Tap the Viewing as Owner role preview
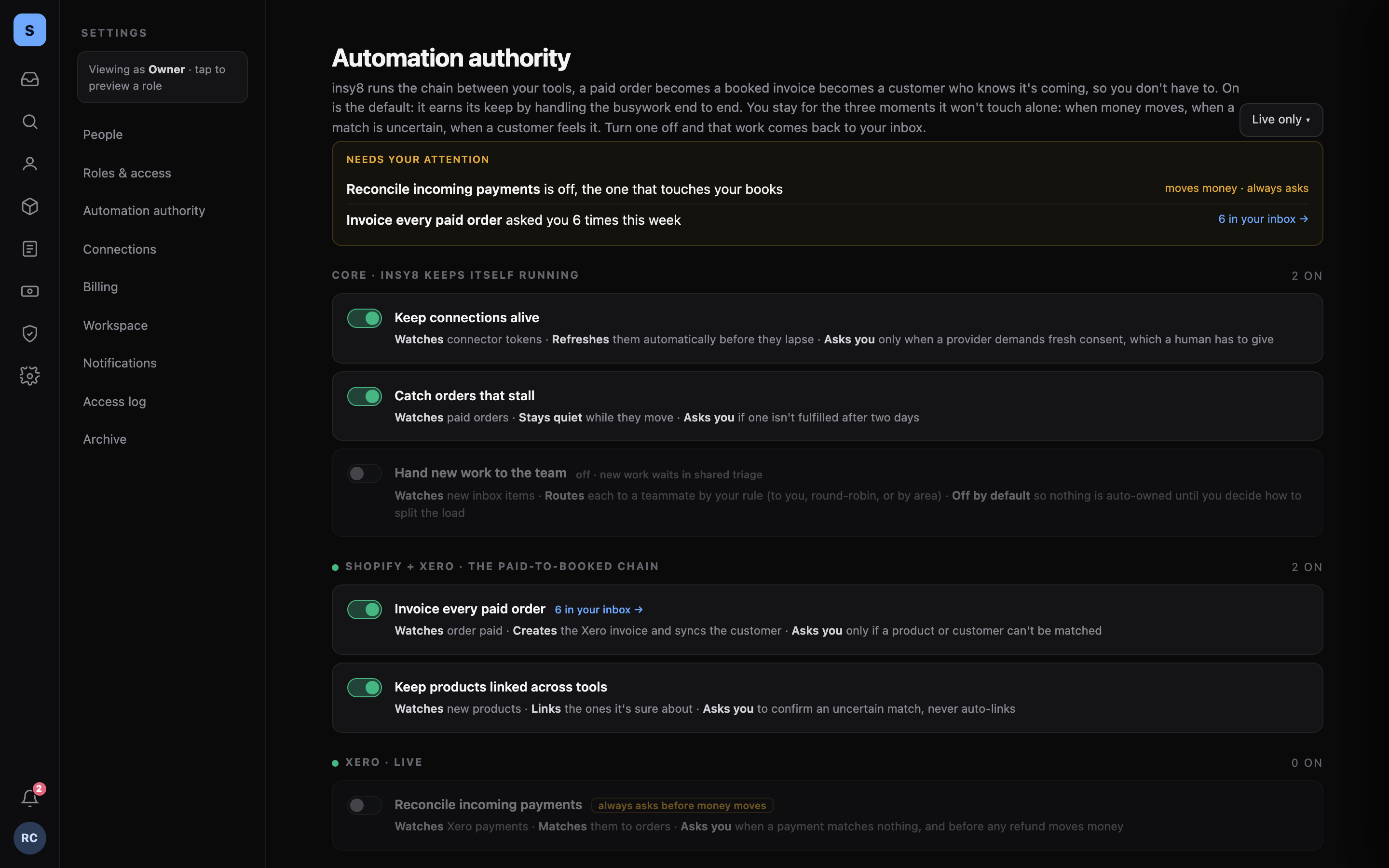Screen dimensions: 1389x868 click(x=163, y=78)
